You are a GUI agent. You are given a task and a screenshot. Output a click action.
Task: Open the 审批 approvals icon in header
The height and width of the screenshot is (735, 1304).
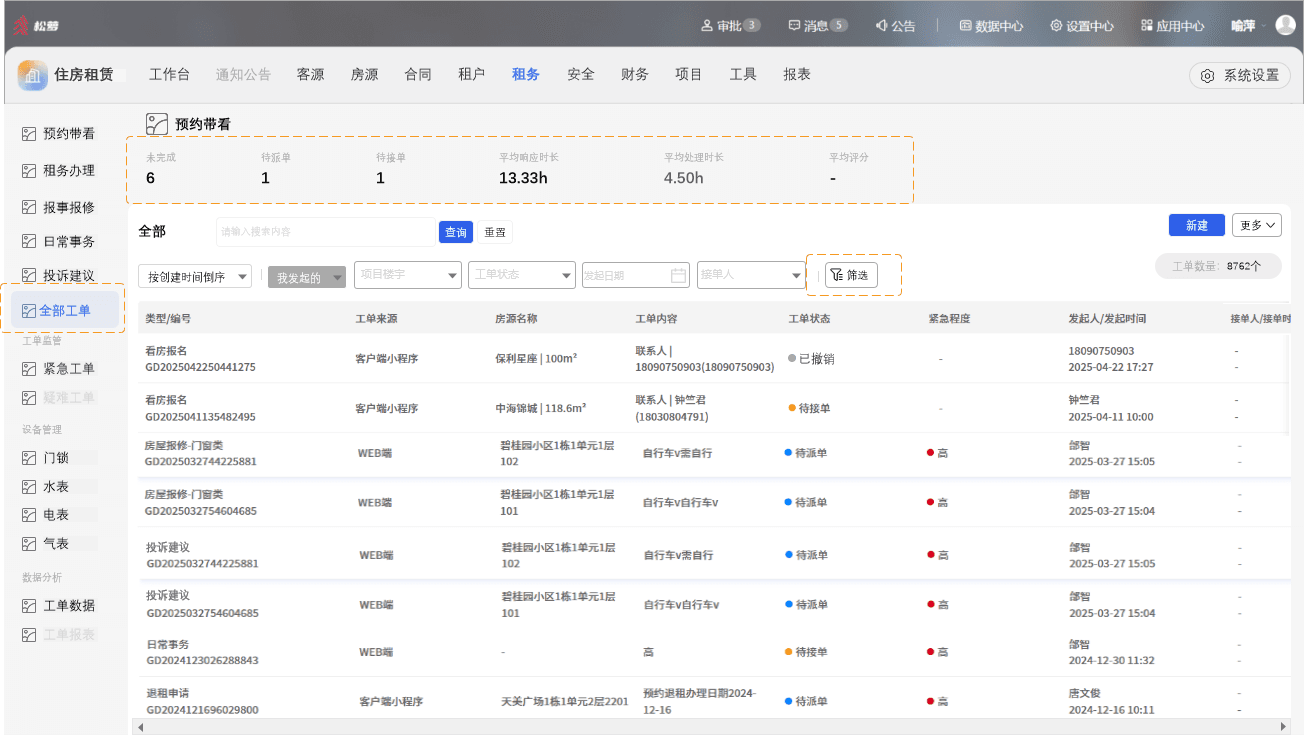click(x=707, y=26)
